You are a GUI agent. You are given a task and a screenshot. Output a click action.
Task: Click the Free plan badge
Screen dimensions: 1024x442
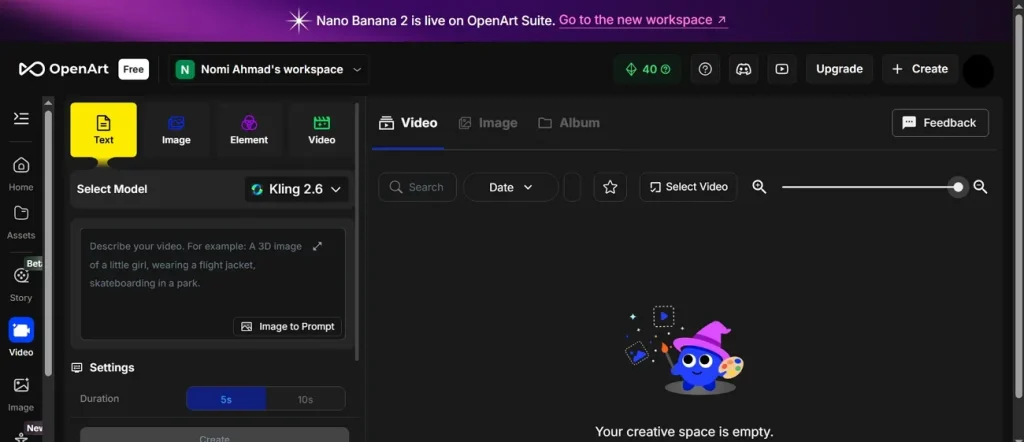(133, 69)
